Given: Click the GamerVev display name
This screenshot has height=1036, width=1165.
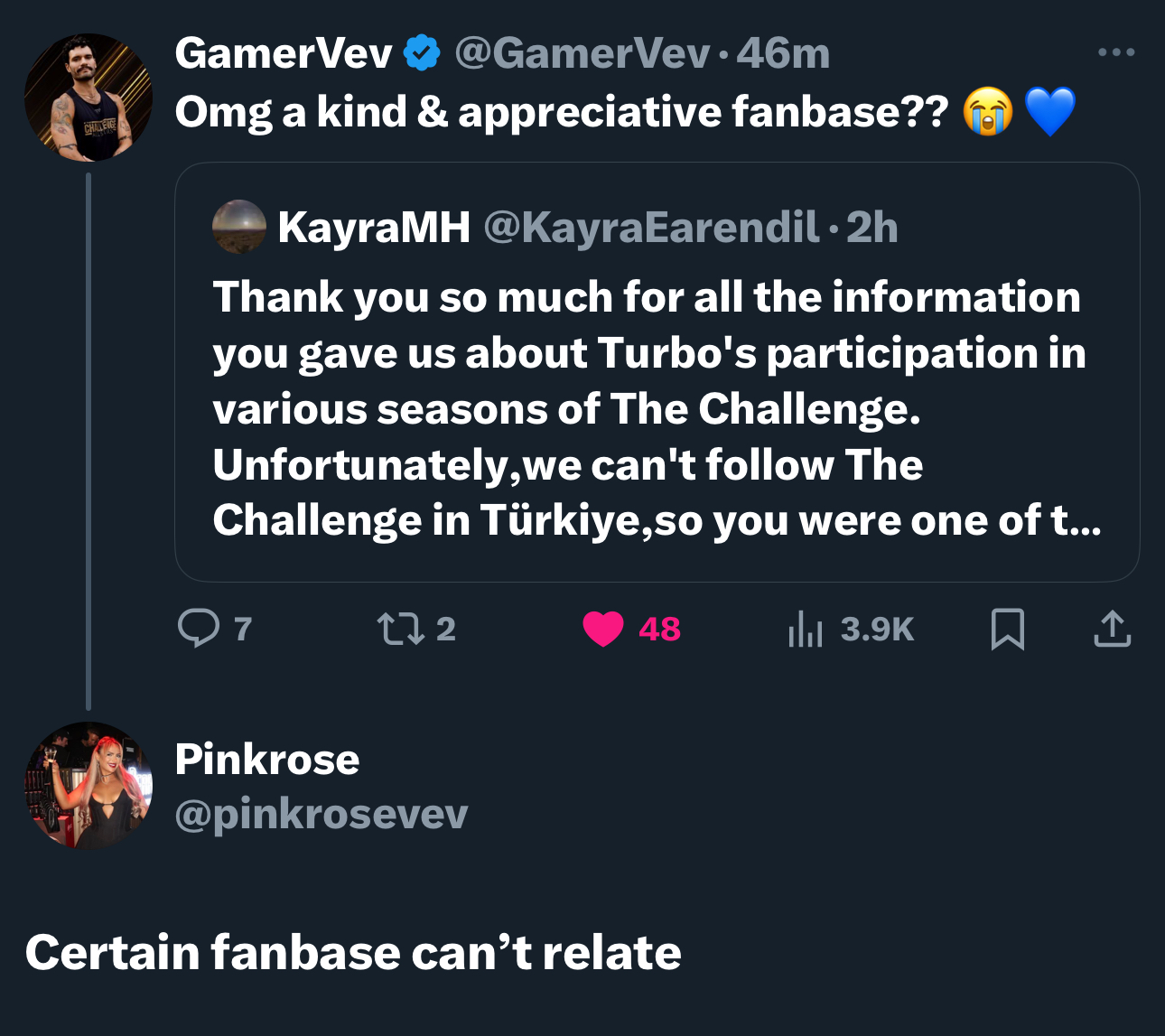Looking at the screenshot, I should click(284, 53).
